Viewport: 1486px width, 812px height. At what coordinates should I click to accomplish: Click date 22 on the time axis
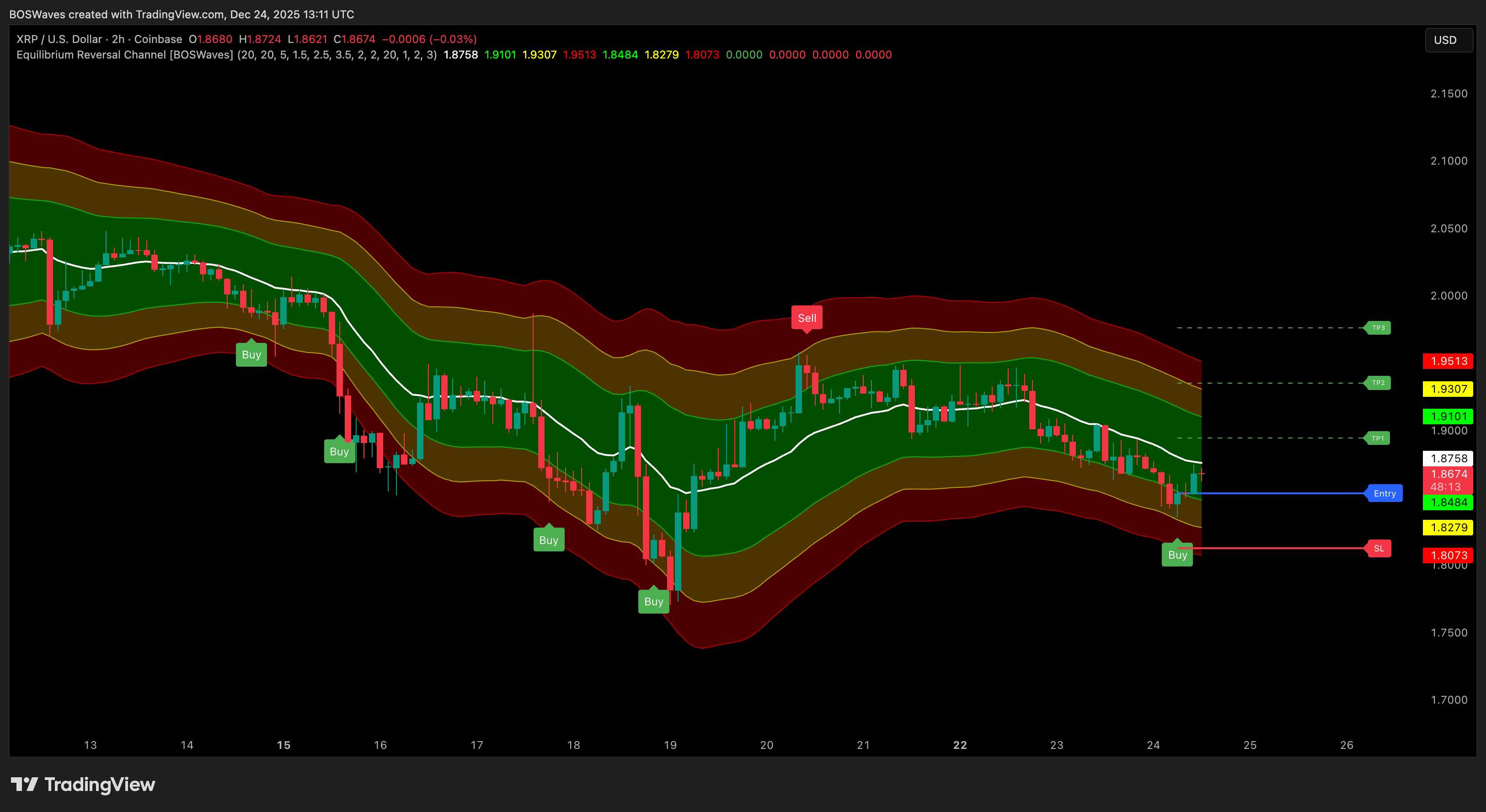pyautogui.click(x=960, y=744)
